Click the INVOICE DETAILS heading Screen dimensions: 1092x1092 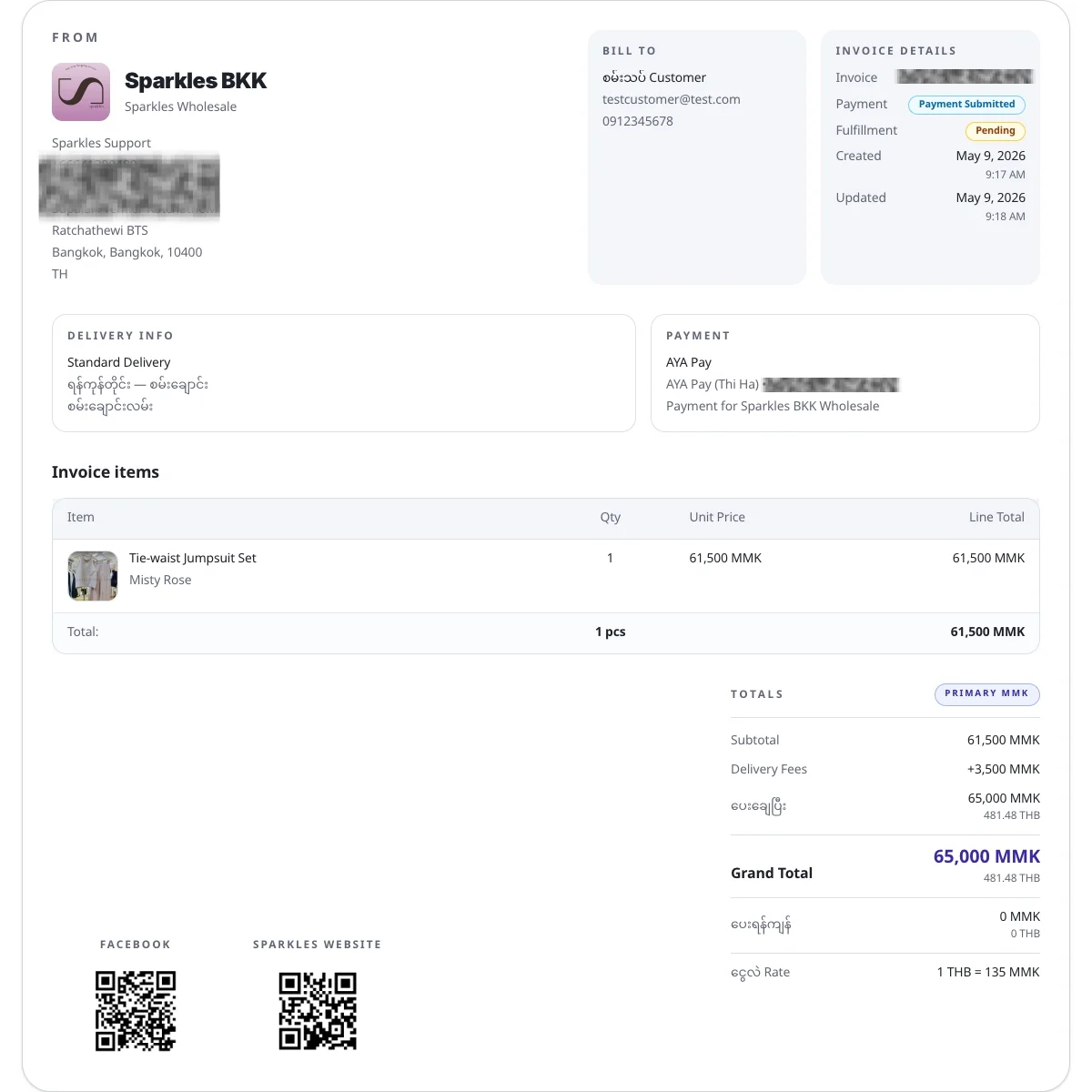coord(896,51)
